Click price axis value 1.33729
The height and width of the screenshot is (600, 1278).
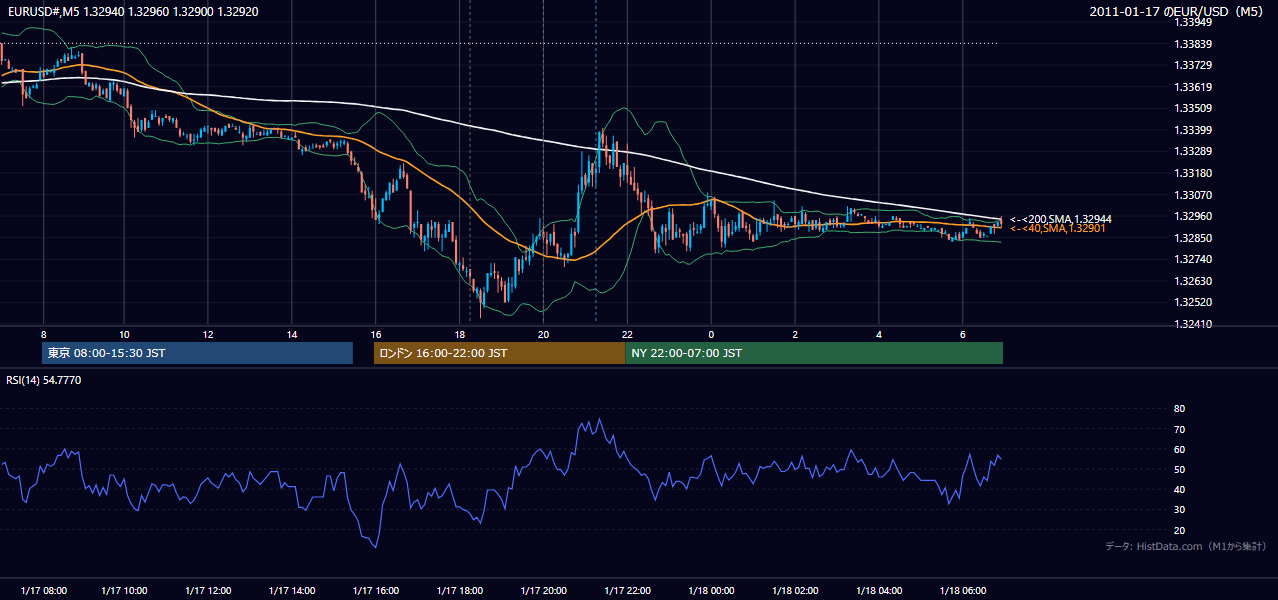click(x=1193, y=65)
